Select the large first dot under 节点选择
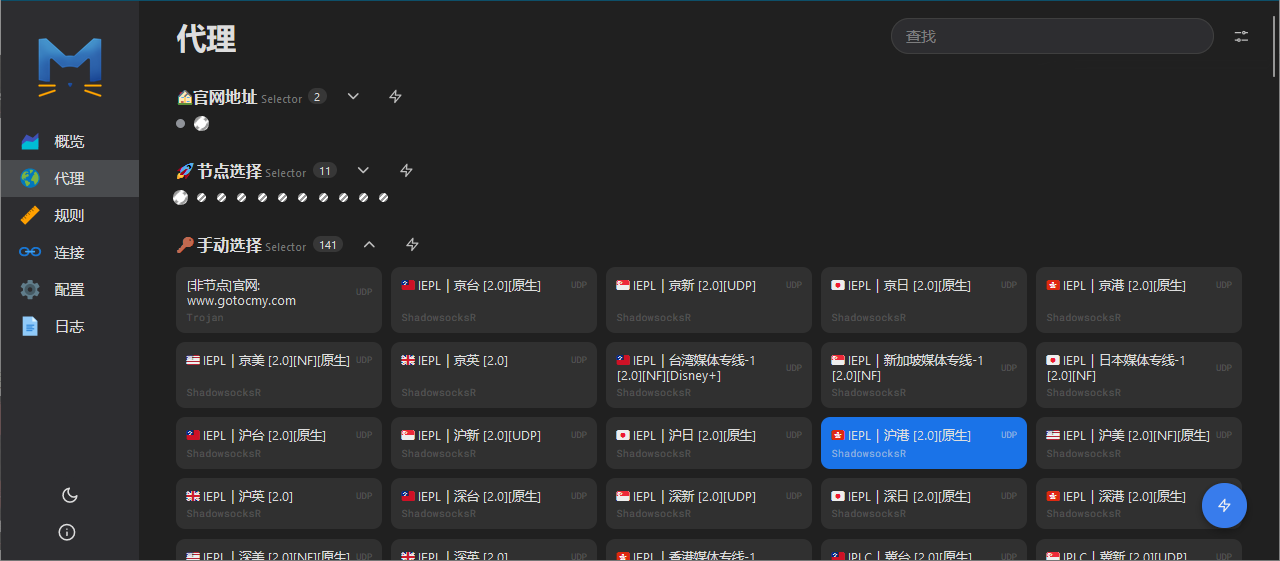Viewport: 1280px width, 561px height. pyautogui.click(x=180, y=198)
